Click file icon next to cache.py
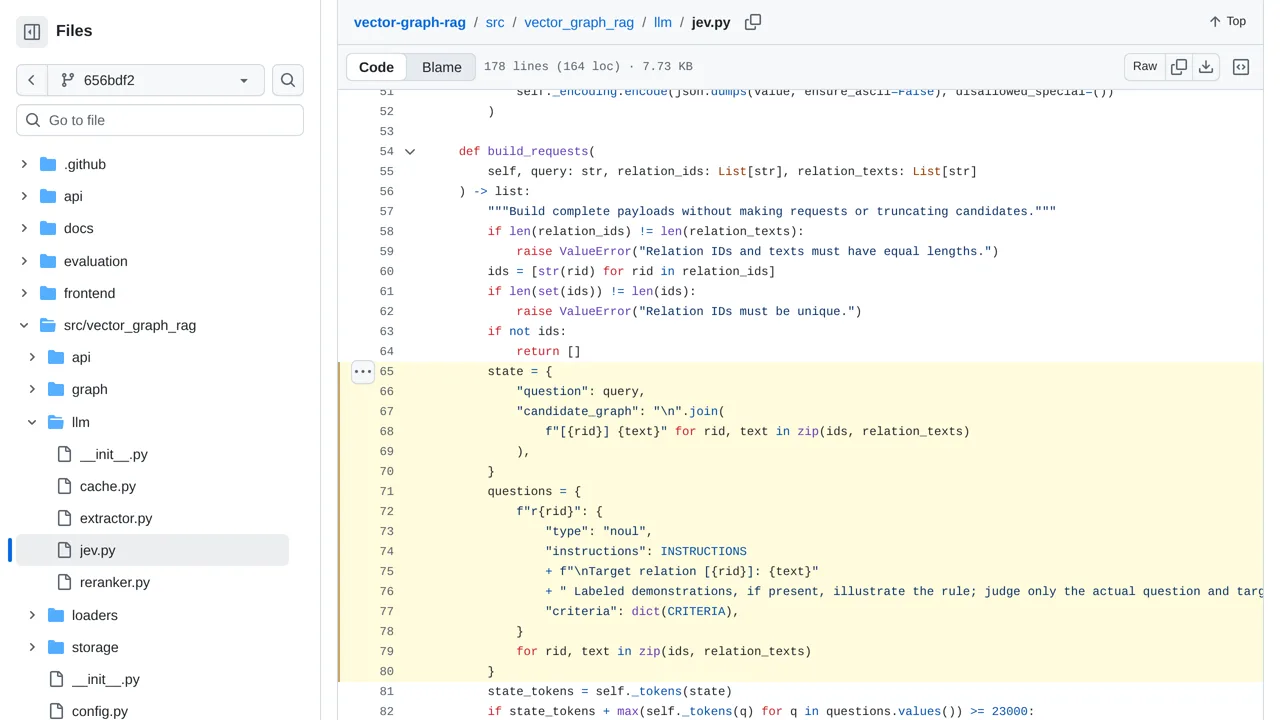Viewport: 1280px width, 720px height. pos(64,486)
